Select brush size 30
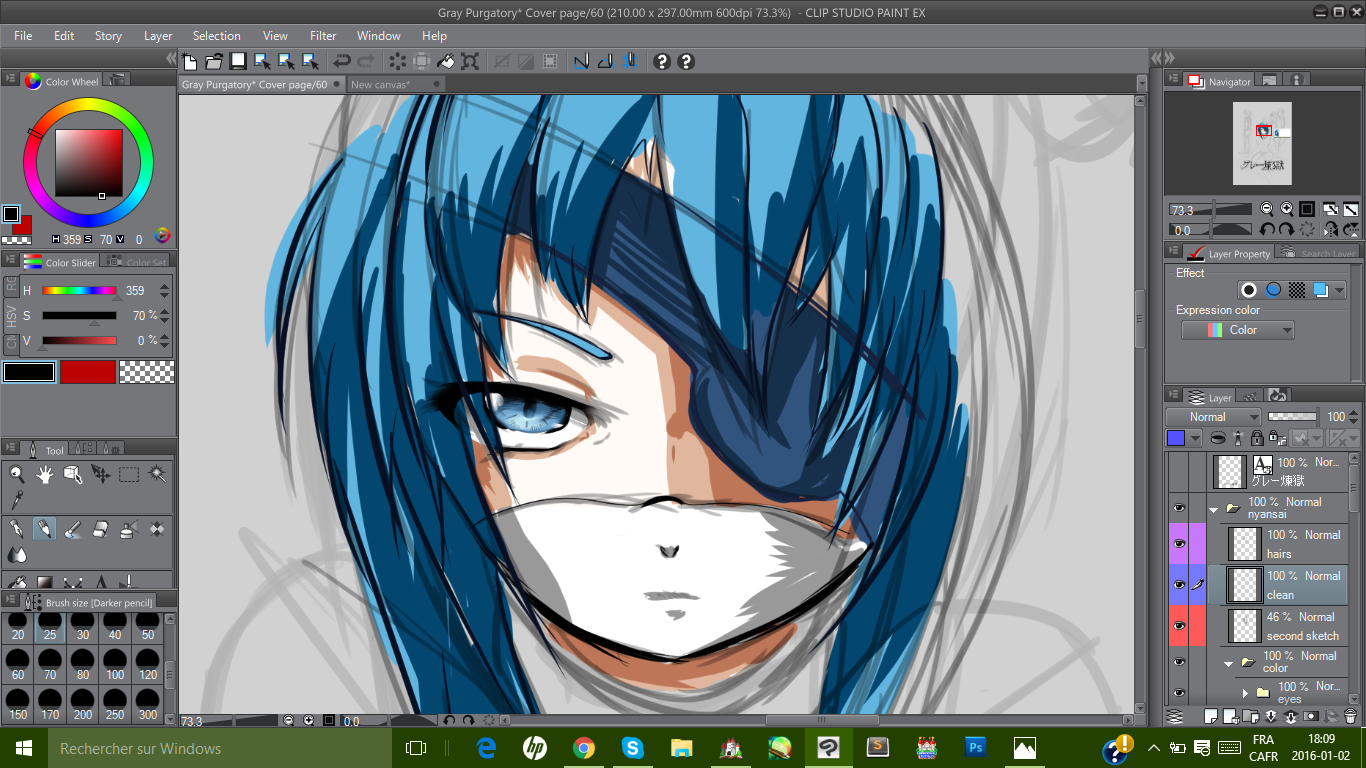The image size is (1366, 768). coord(83,627)
